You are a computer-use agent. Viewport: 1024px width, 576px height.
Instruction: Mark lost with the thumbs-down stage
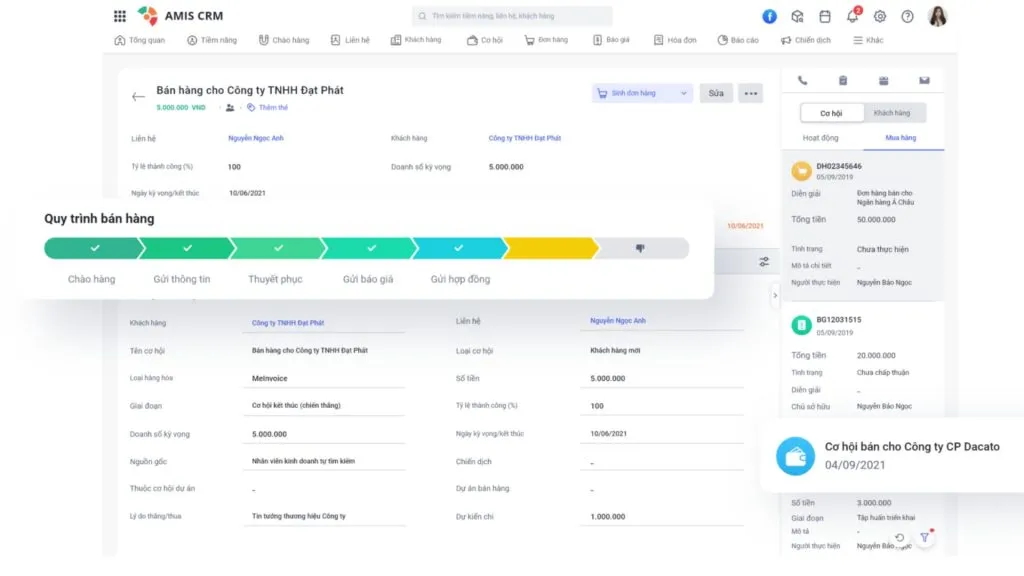[x=642, y=248]
